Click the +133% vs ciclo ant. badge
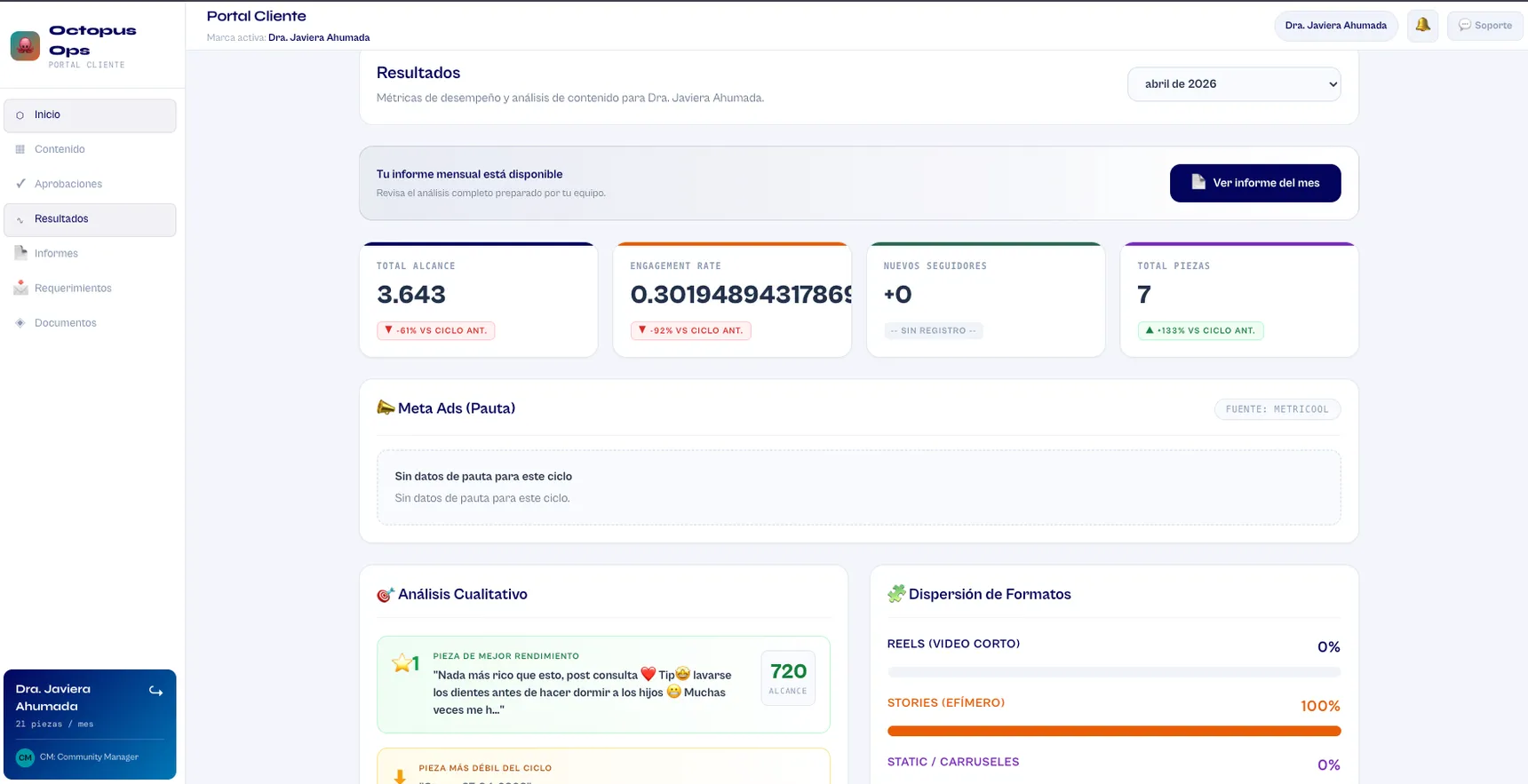 tap(1200, 330)
